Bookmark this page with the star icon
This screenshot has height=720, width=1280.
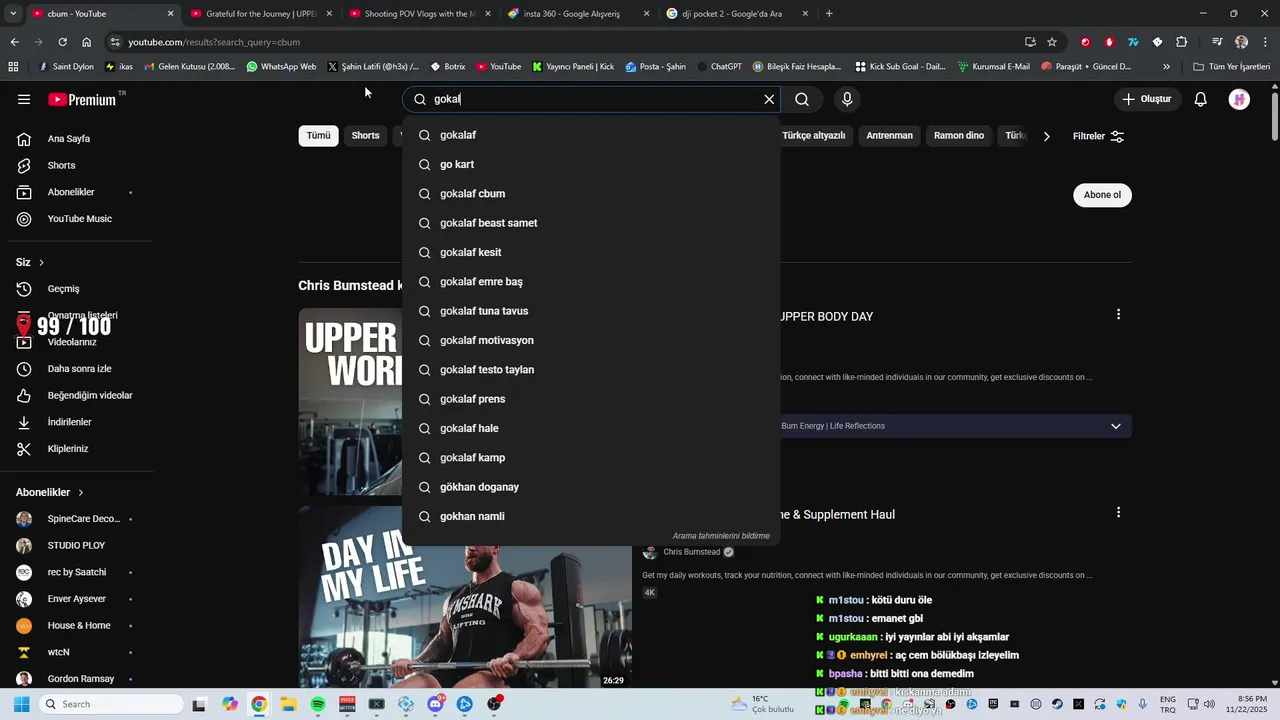(1052, 42)
